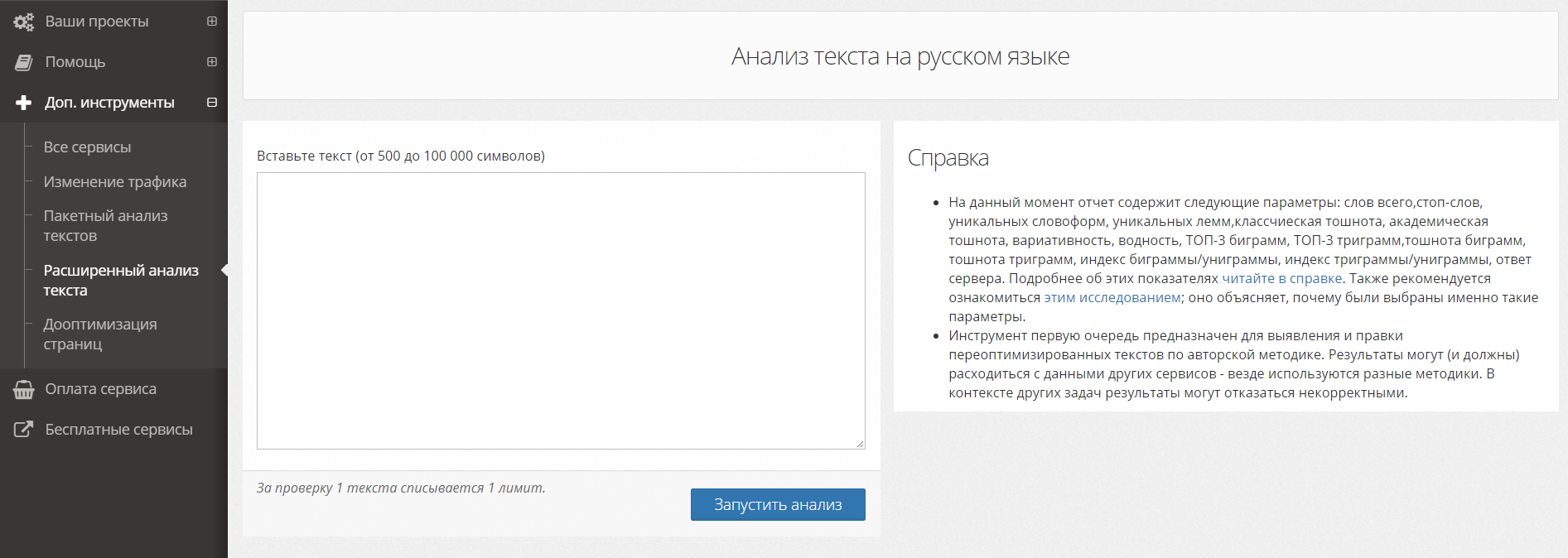Select Расширенный анализ текста item

click(x=121, y=281)
